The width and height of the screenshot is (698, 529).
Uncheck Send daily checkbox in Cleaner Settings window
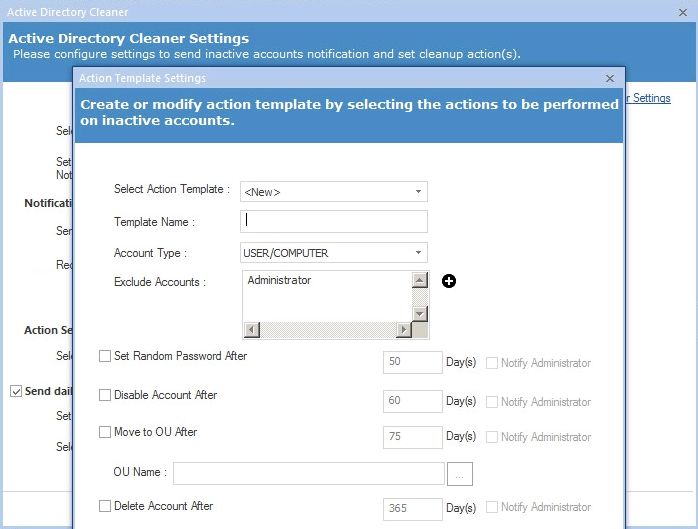click(16, 391)
